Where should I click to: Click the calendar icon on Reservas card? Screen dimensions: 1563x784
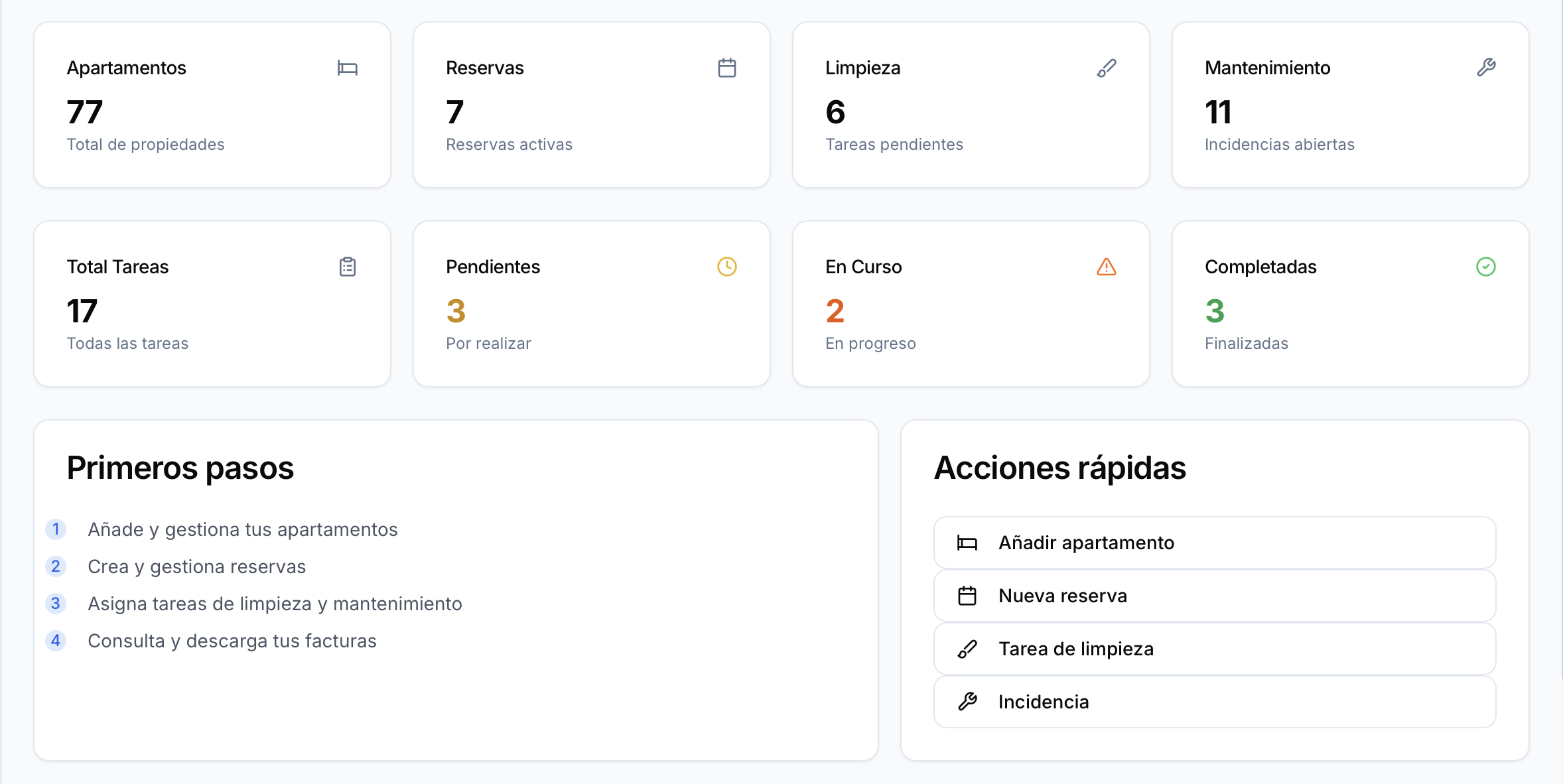[727, 68]
